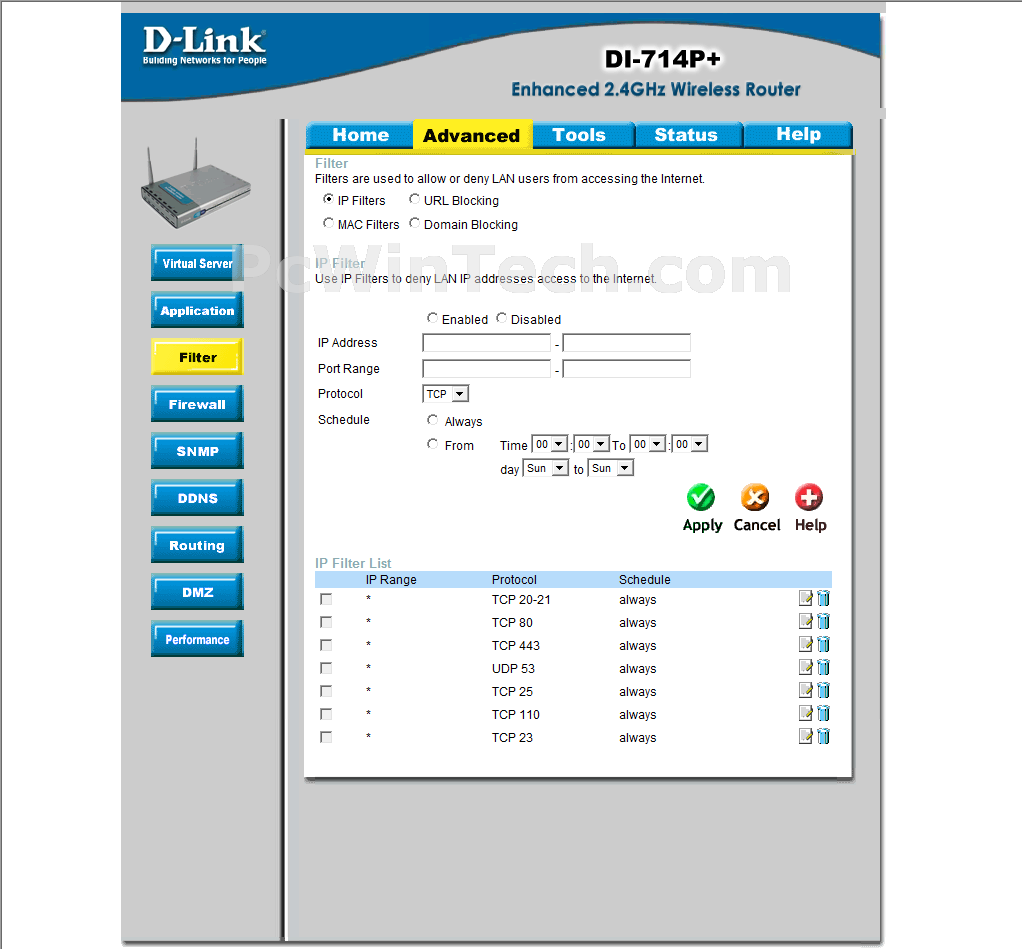
Task: Select the Domain Blocking radio button
Action: click(415, 223)
